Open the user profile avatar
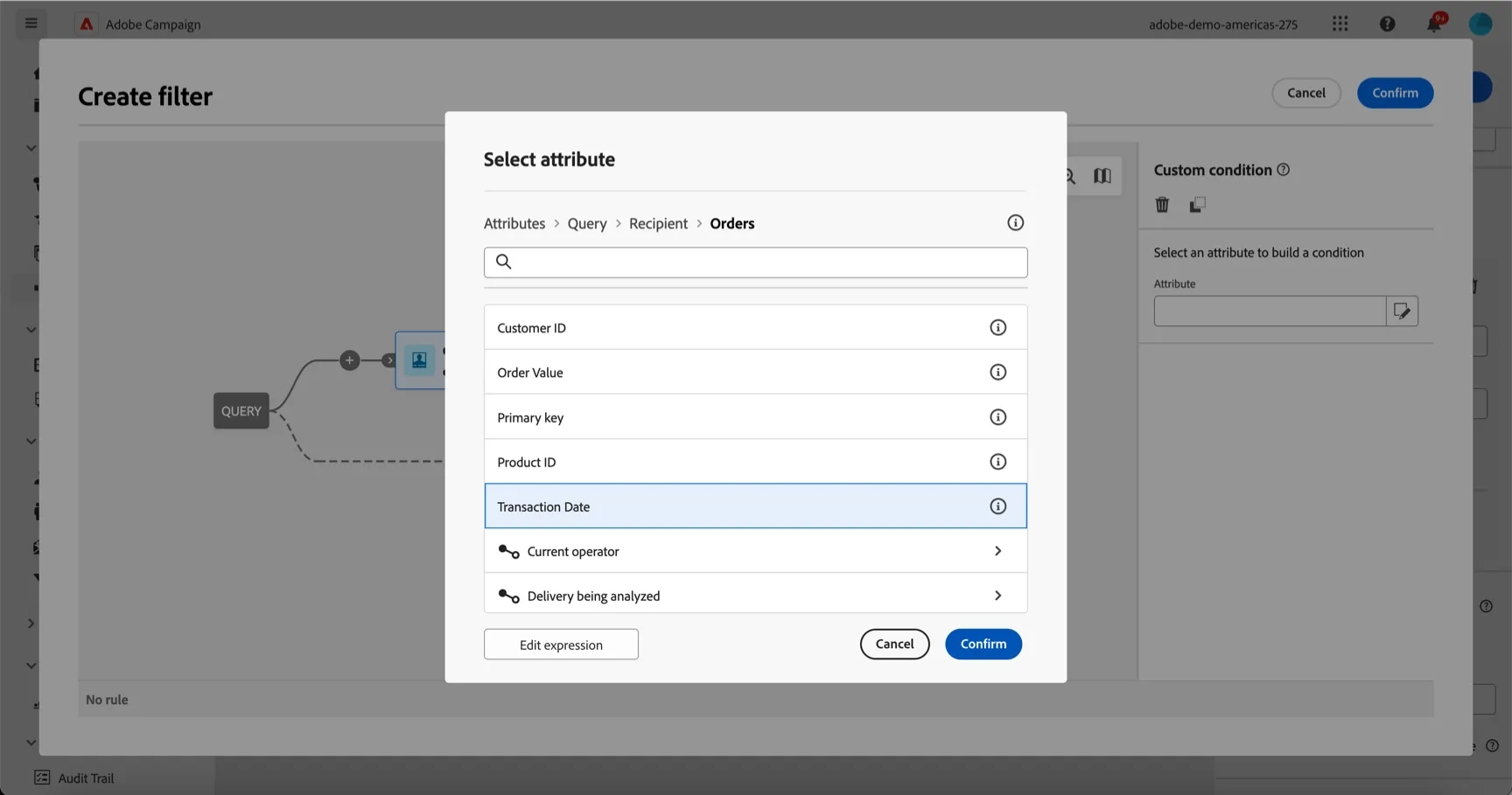The width and height of the screenshot is (1512, 795). coord(1480,24)
